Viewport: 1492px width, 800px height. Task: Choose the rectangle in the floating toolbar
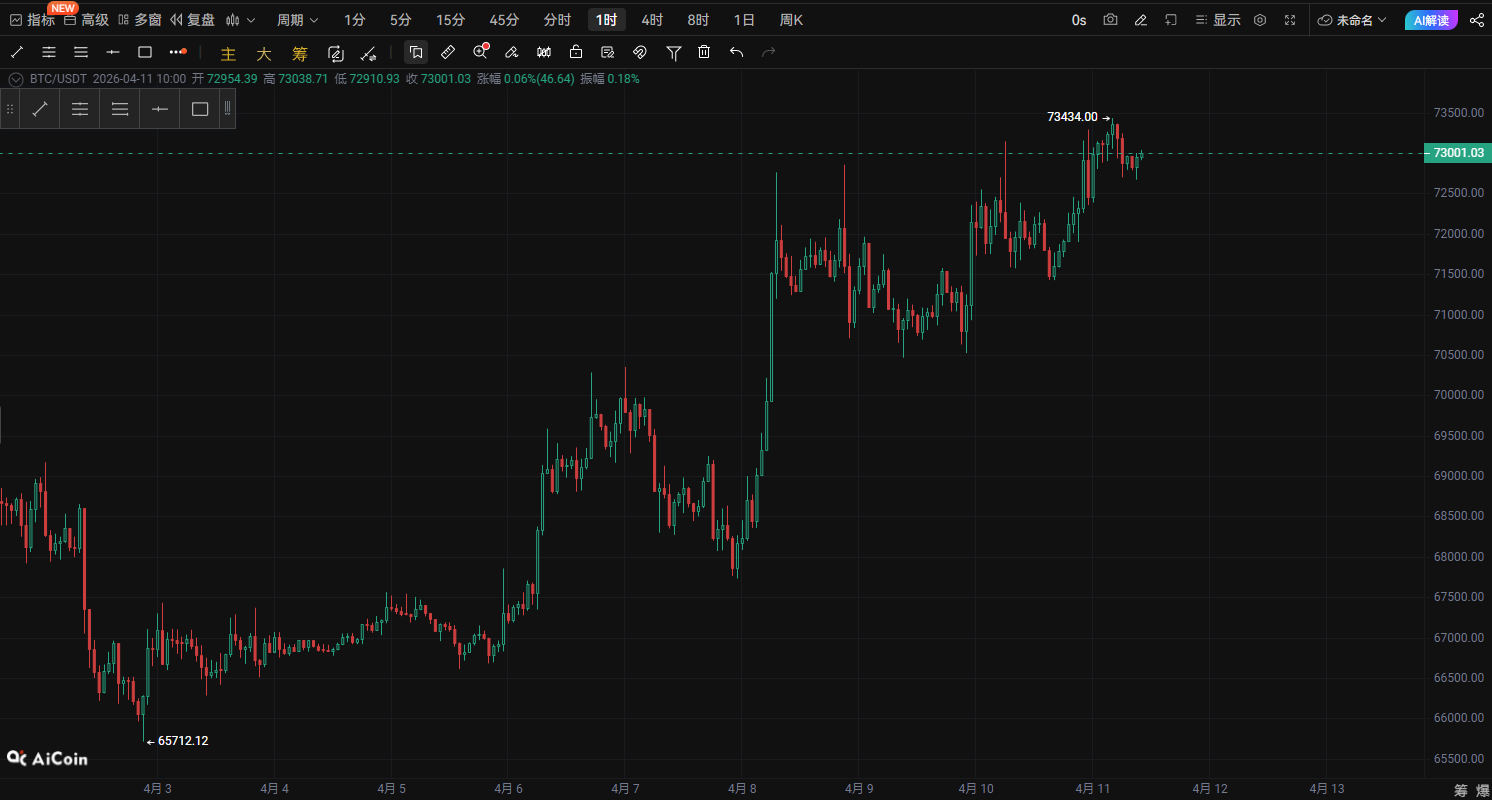[200, 109]
